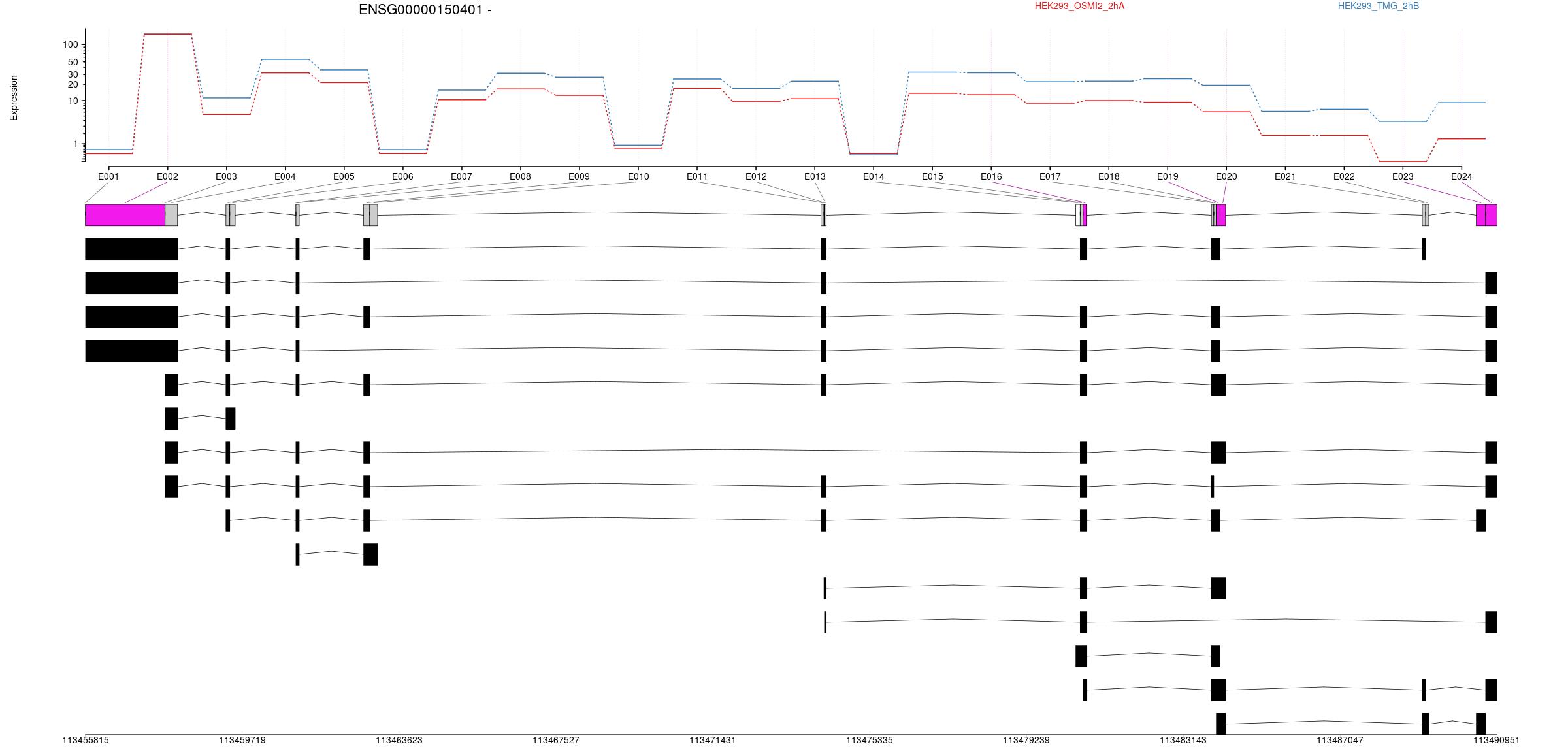Click exon label E016
This screenshot has width=1568, height=751.
point(991,176)
